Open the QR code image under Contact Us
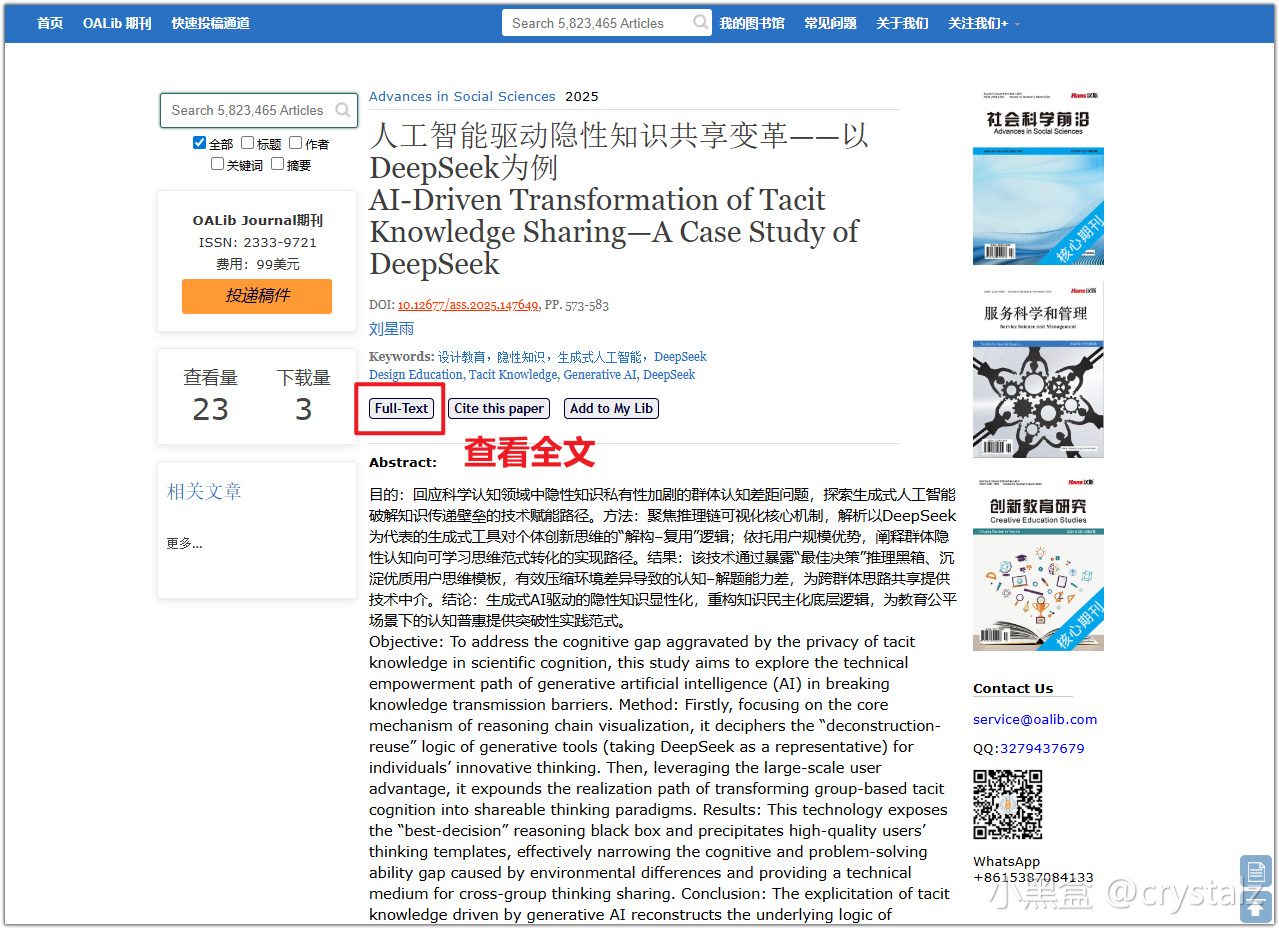The image size is (1279, 929). [1008, 804]
